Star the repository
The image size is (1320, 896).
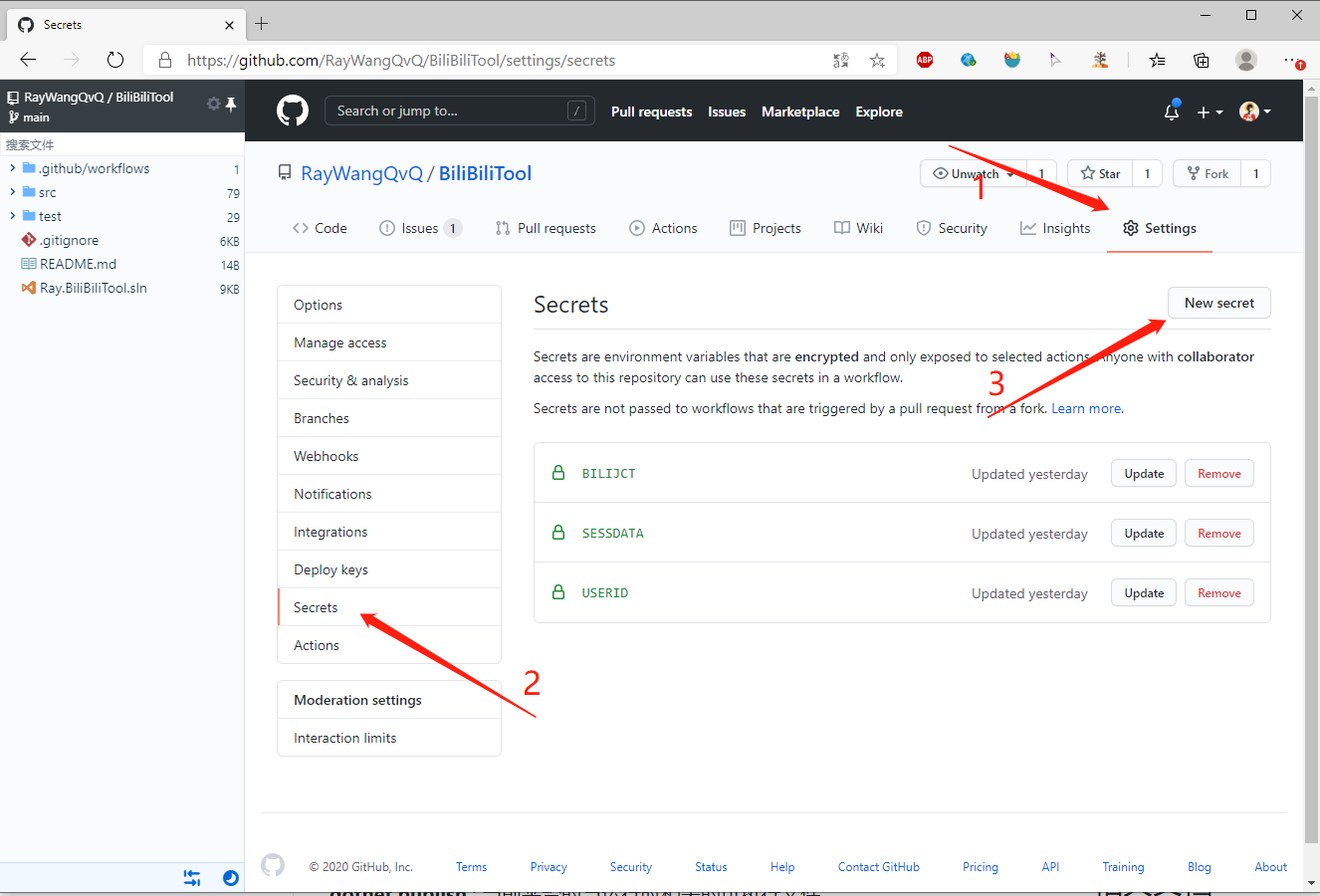pyautogui.click(x=1100, y=173)
